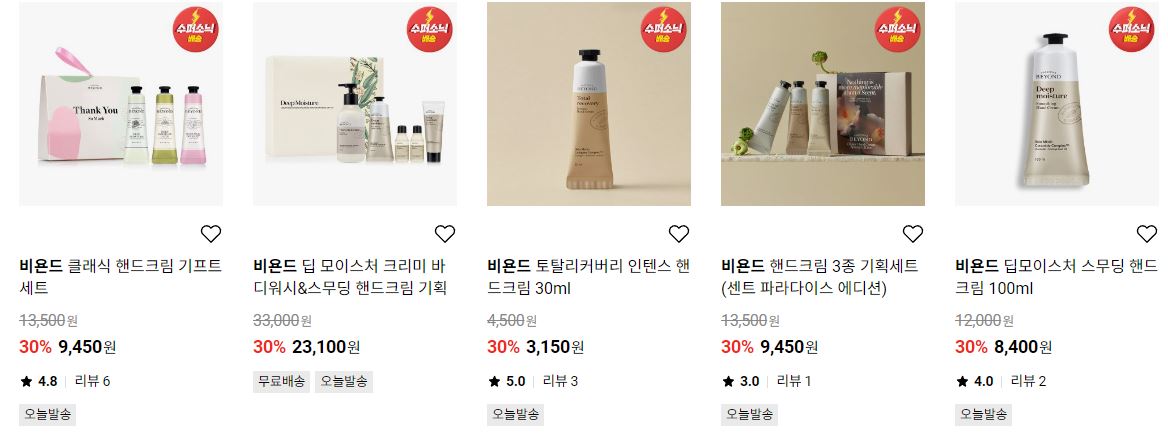
Task: Click the 무료배송 tag on body wash set
Action: coord(282,382)
